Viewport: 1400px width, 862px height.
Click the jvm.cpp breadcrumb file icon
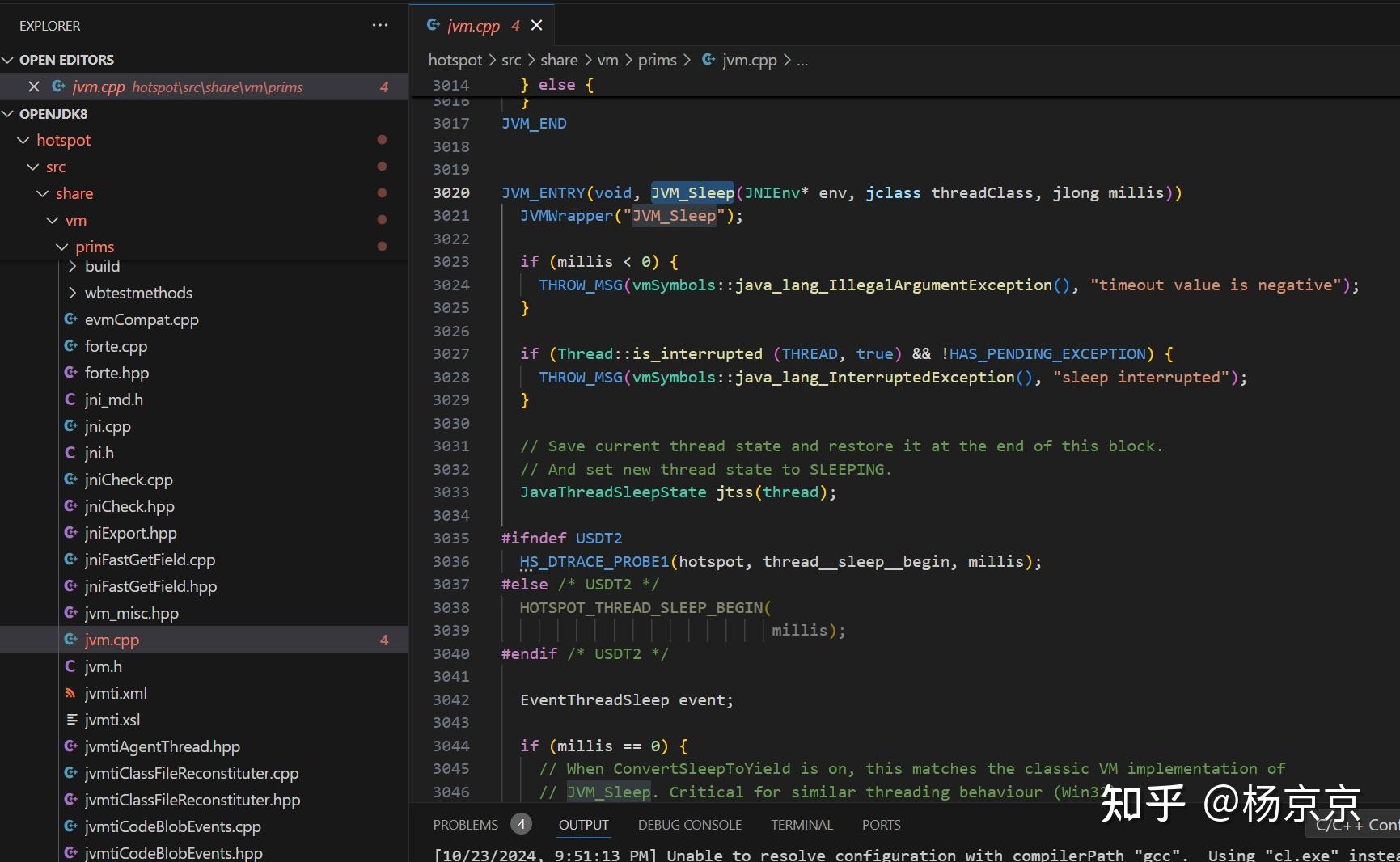708,60
